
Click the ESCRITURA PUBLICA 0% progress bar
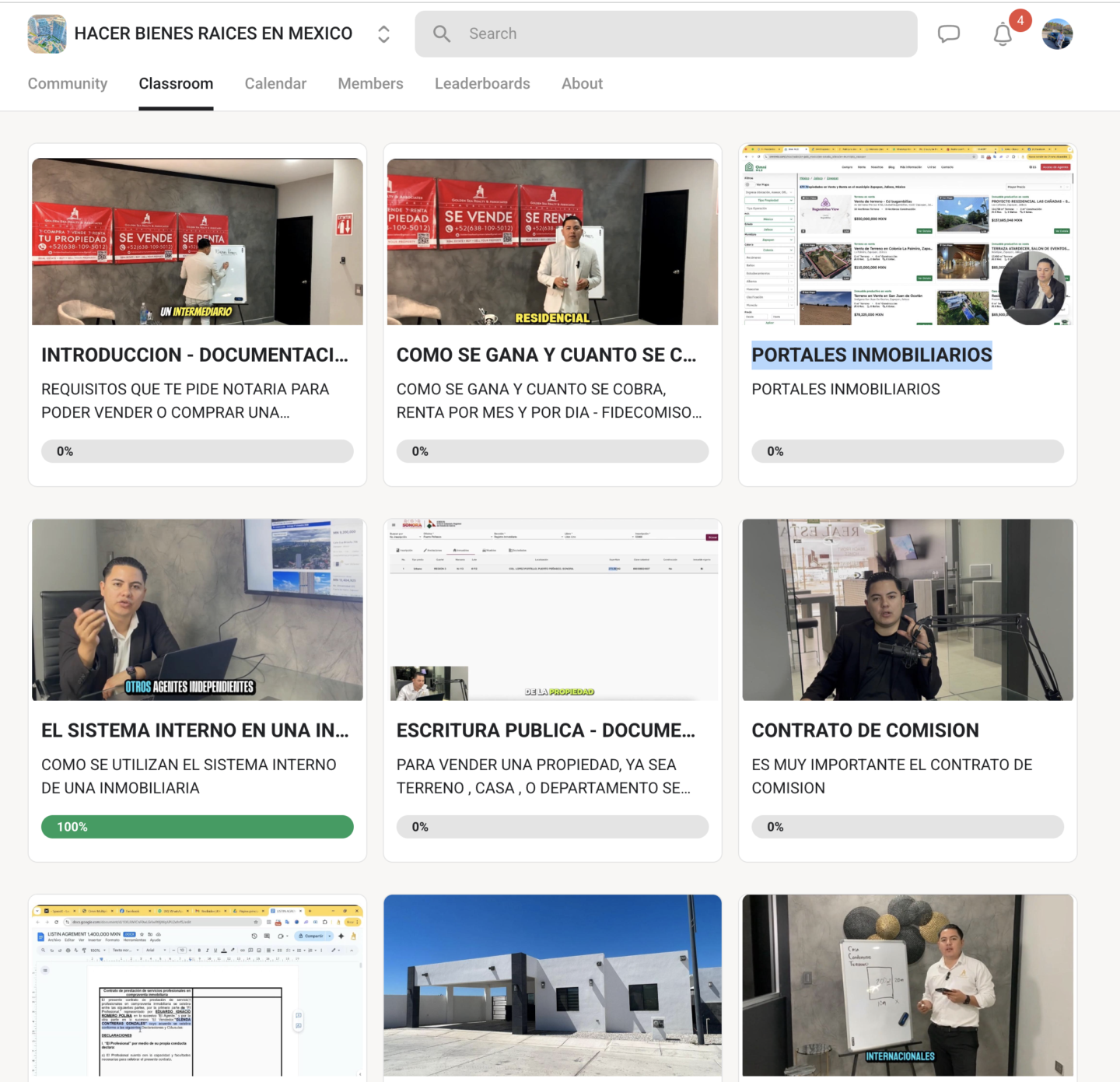point(553,827)
